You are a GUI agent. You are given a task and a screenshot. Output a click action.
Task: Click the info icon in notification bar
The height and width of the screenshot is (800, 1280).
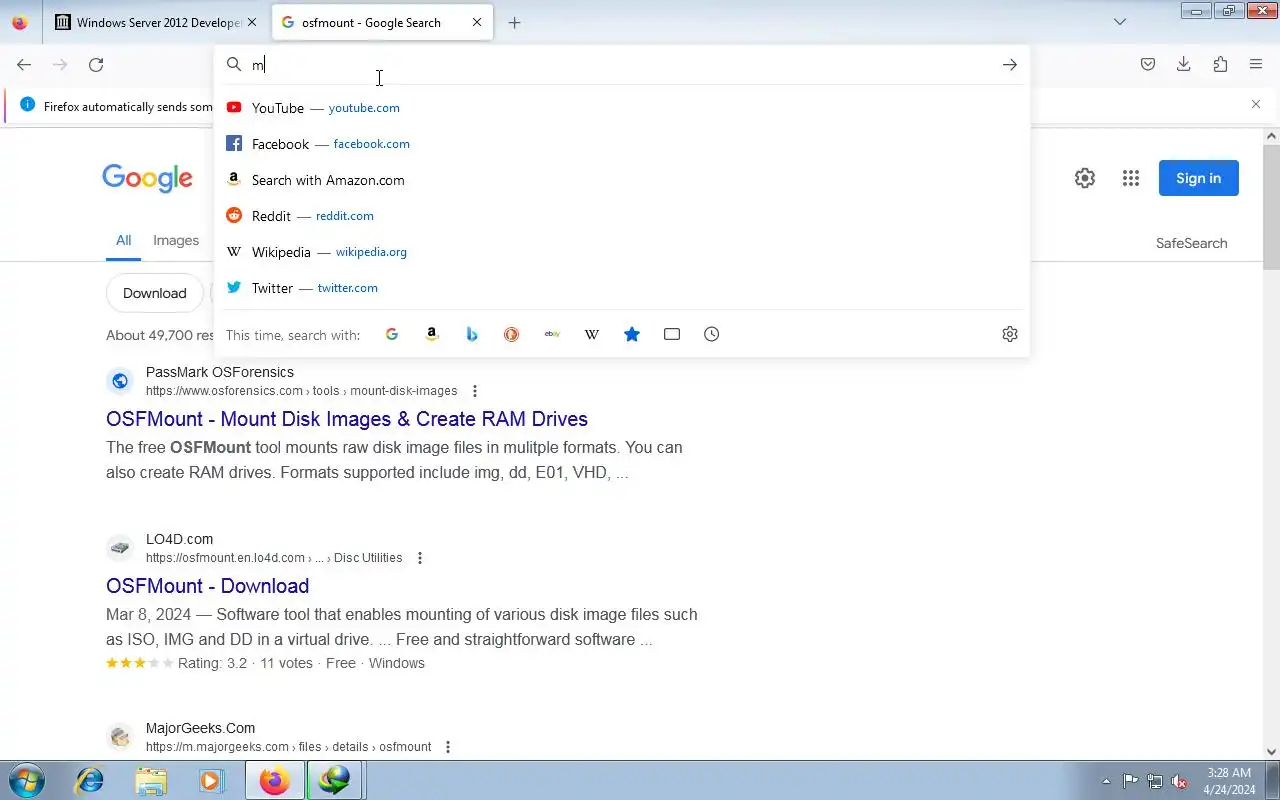(27, 105)
